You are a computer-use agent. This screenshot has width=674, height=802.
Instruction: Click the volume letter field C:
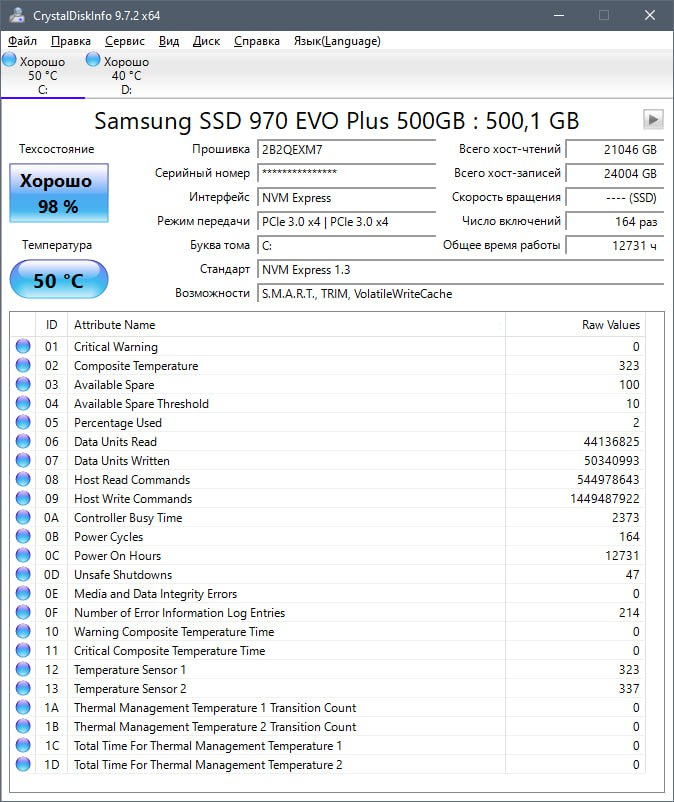coord(346,246)
